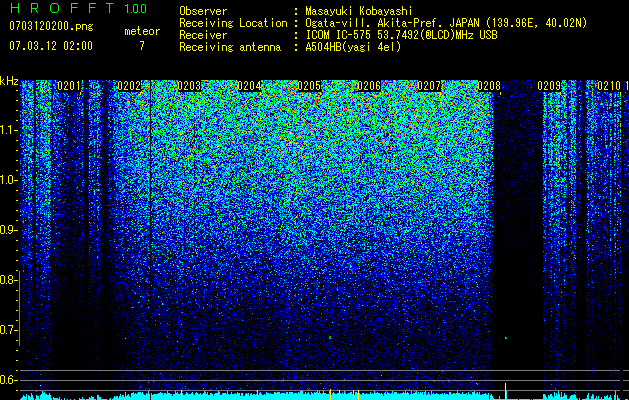Image resolution: width=629 pixels, height=400 pixels.
Task: Click the Observer field label
Action: pos(203,12)
